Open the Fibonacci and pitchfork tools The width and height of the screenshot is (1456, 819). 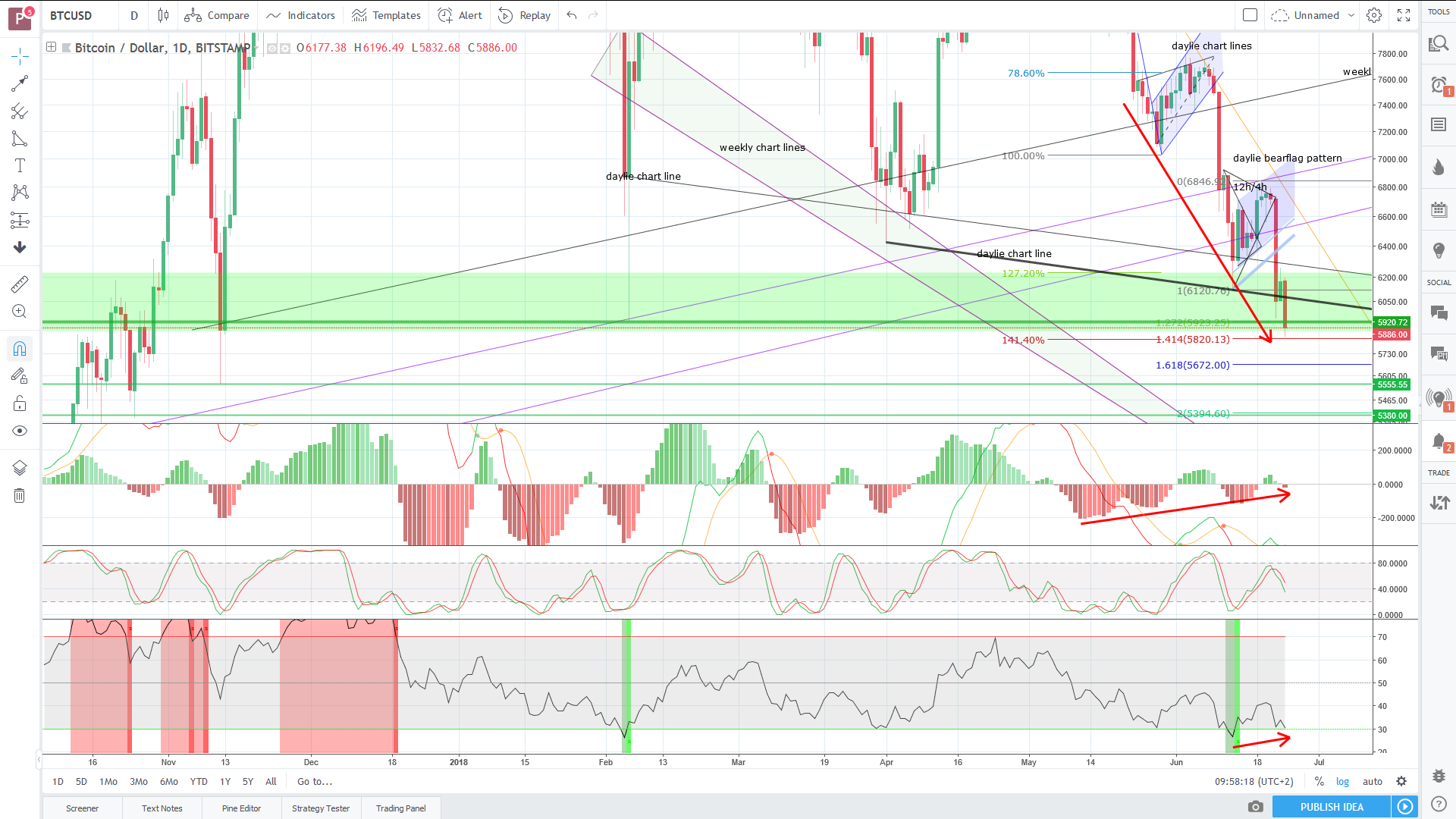pyautogui.click(x=20, y=111)
